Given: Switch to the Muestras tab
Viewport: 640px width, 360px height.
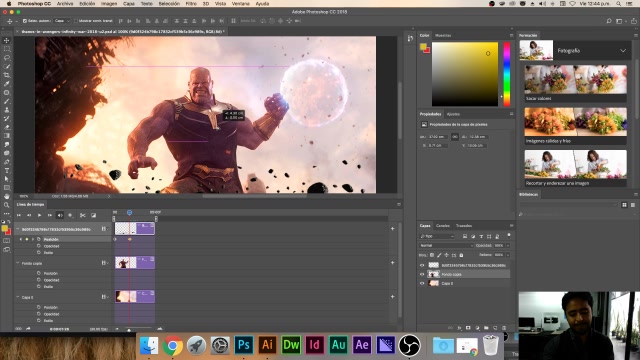Looking at the screenshot, I should click(x=443, y=36).
